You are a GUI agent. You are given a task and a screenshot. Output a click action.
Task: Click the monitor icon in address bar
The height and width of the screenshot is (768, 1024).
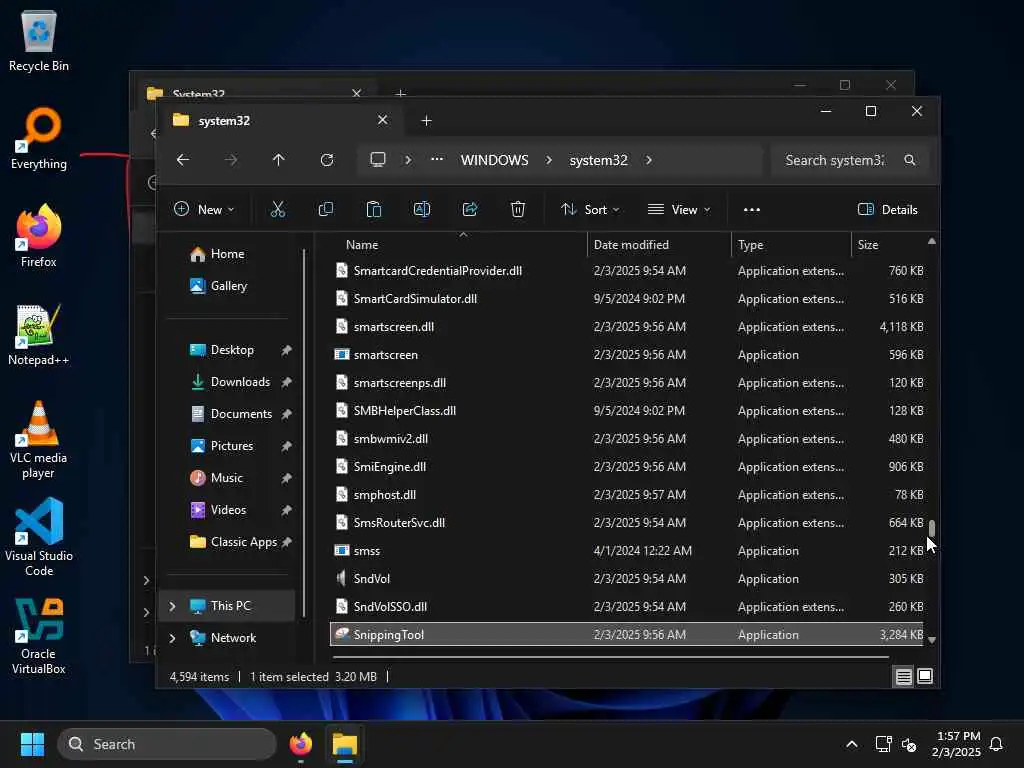click(x=377, y=159)
